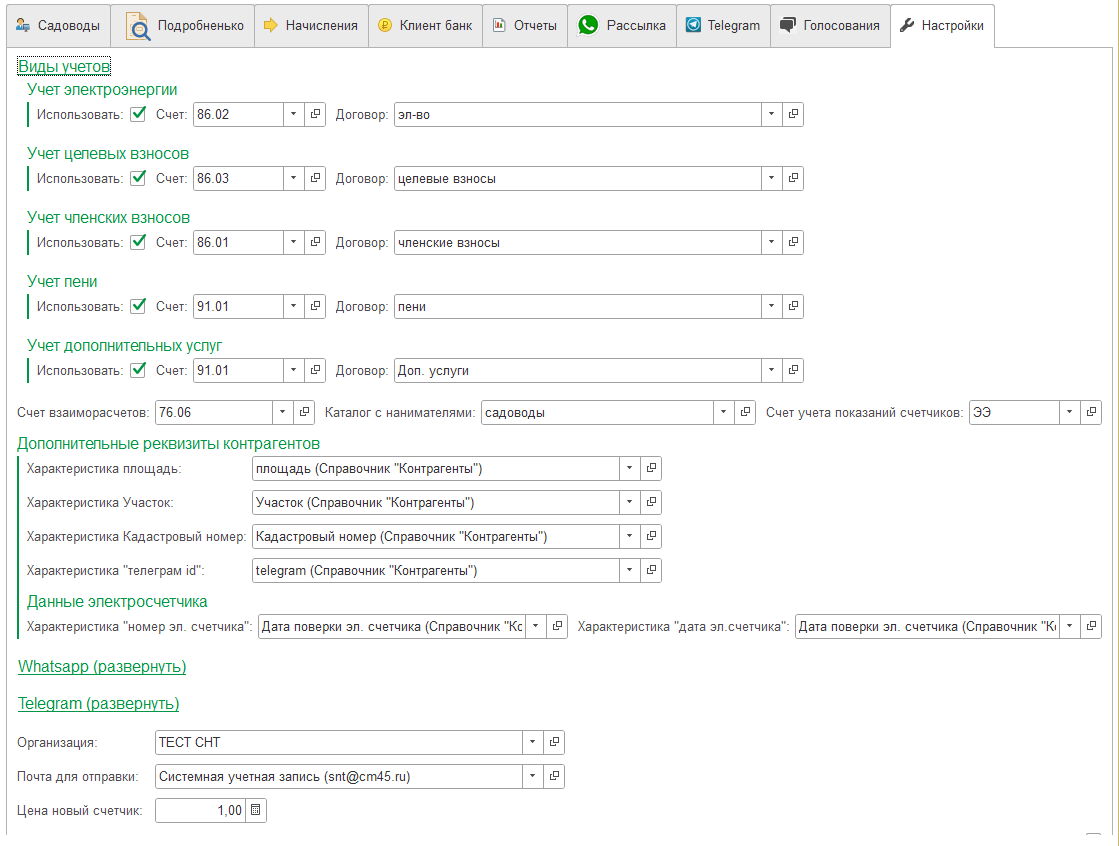
Task: Click open icon next to account 86.02
Action: coord(315,115)
